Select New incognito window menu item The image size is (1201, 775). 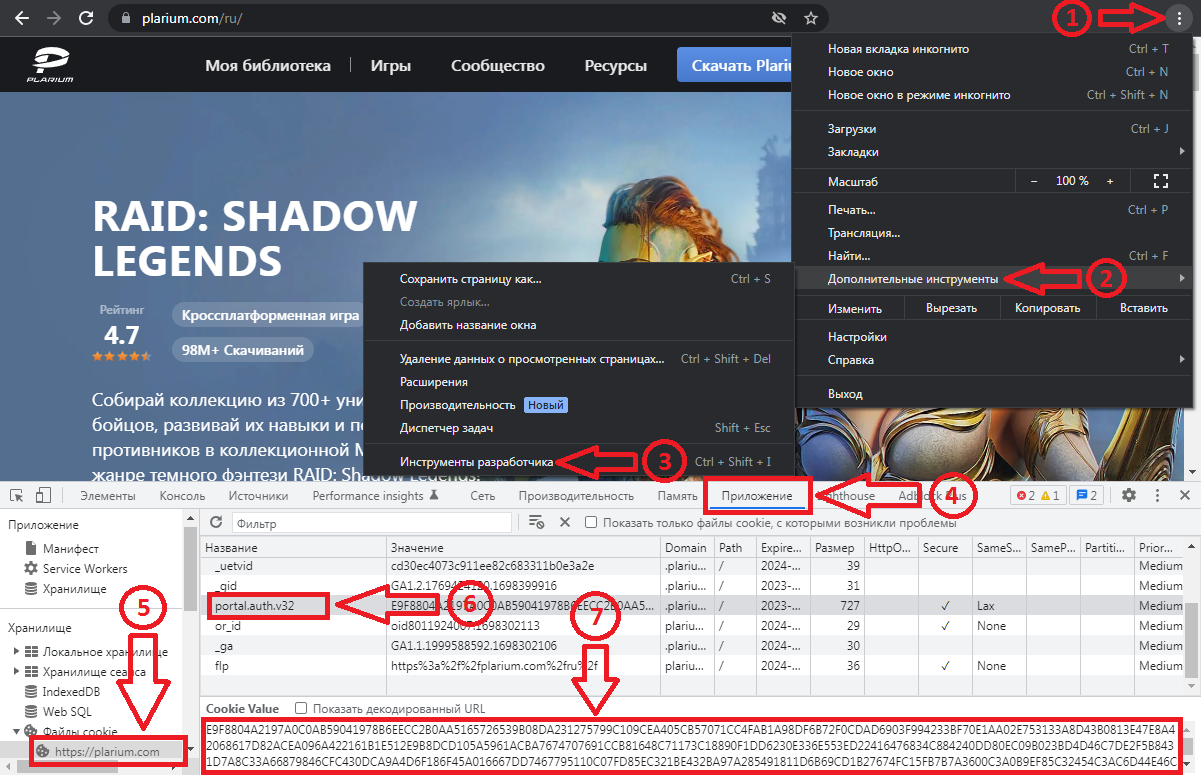pyautogui.click(x=994, y=95)
